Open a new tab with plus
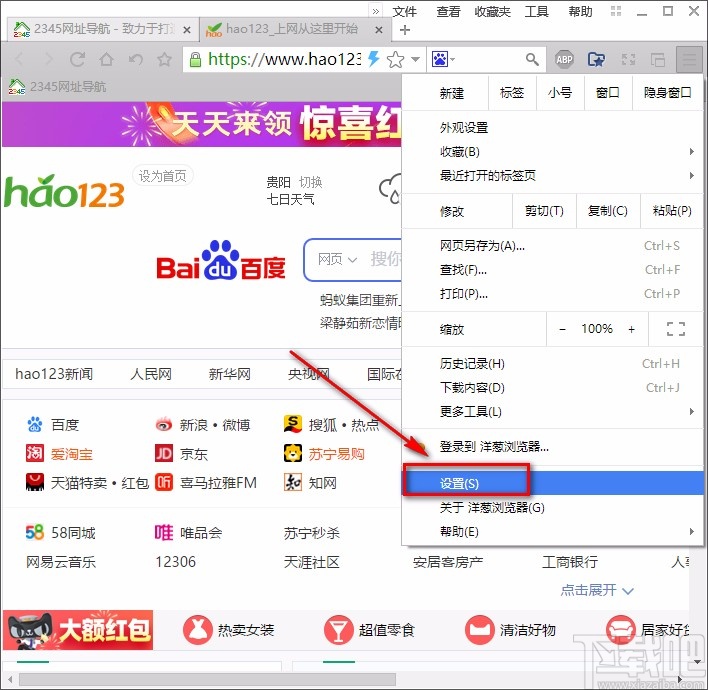The width and height of the screenshot is (708, 690). (x=405, y=30)
